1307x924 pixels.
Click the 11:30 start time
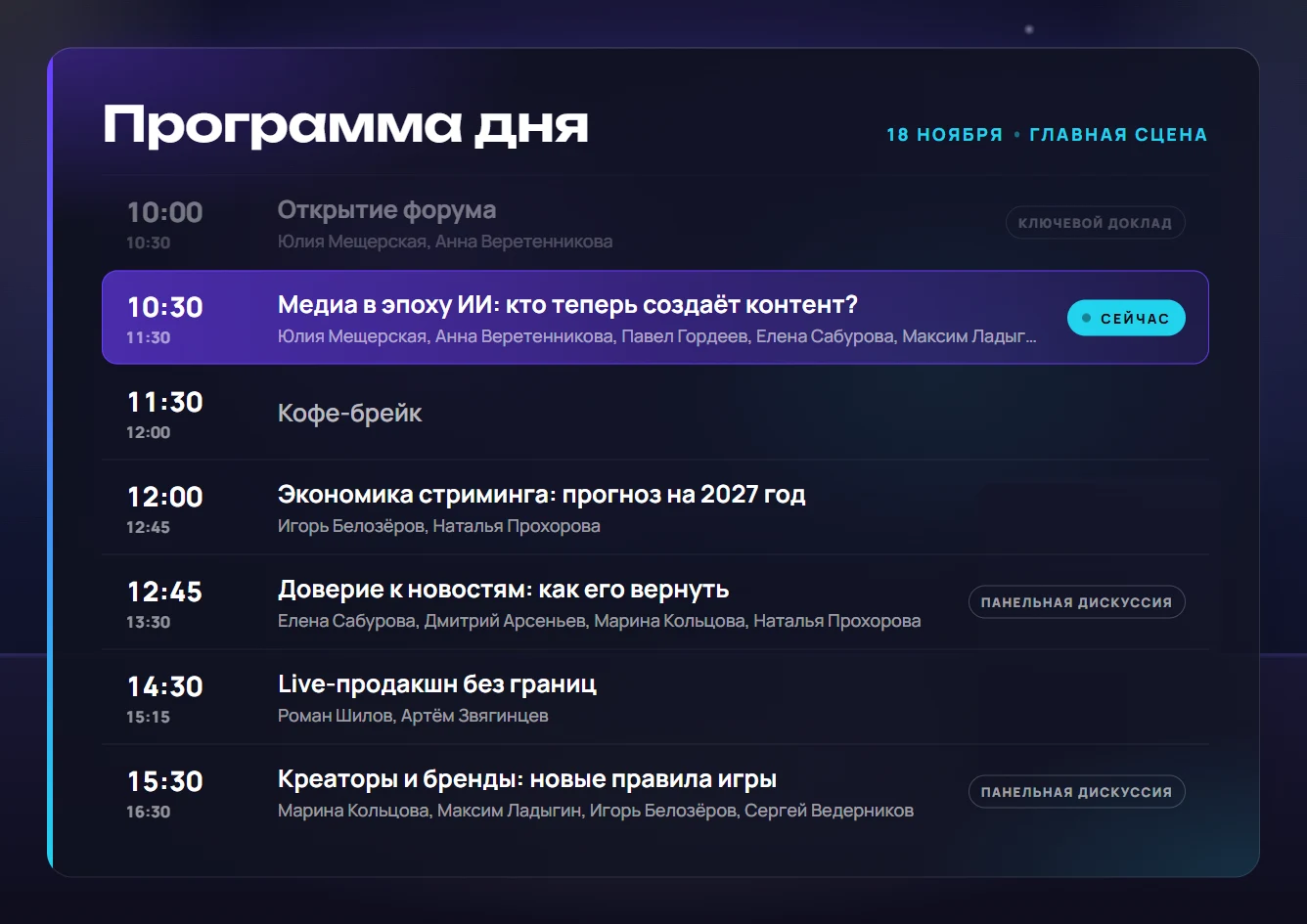point(164,402)
